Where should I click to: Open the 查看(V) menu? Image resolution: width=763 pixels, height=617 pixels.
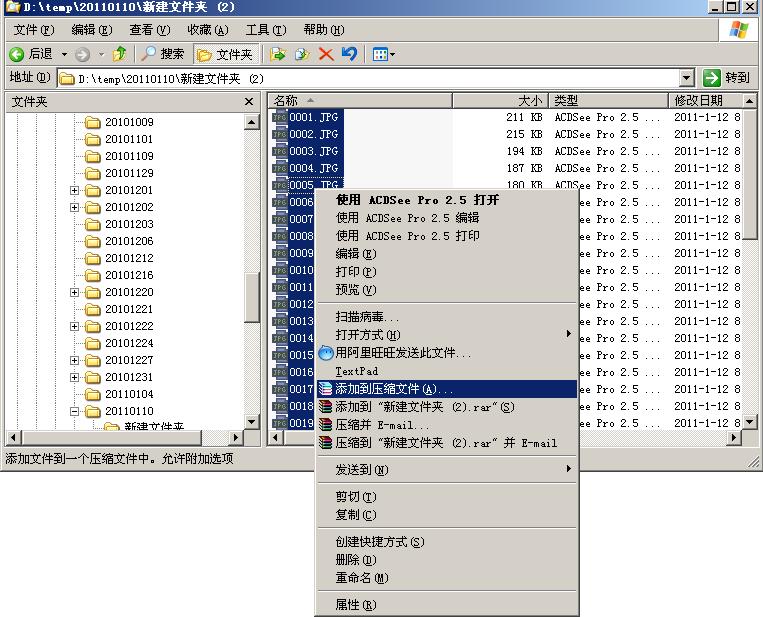150,30
